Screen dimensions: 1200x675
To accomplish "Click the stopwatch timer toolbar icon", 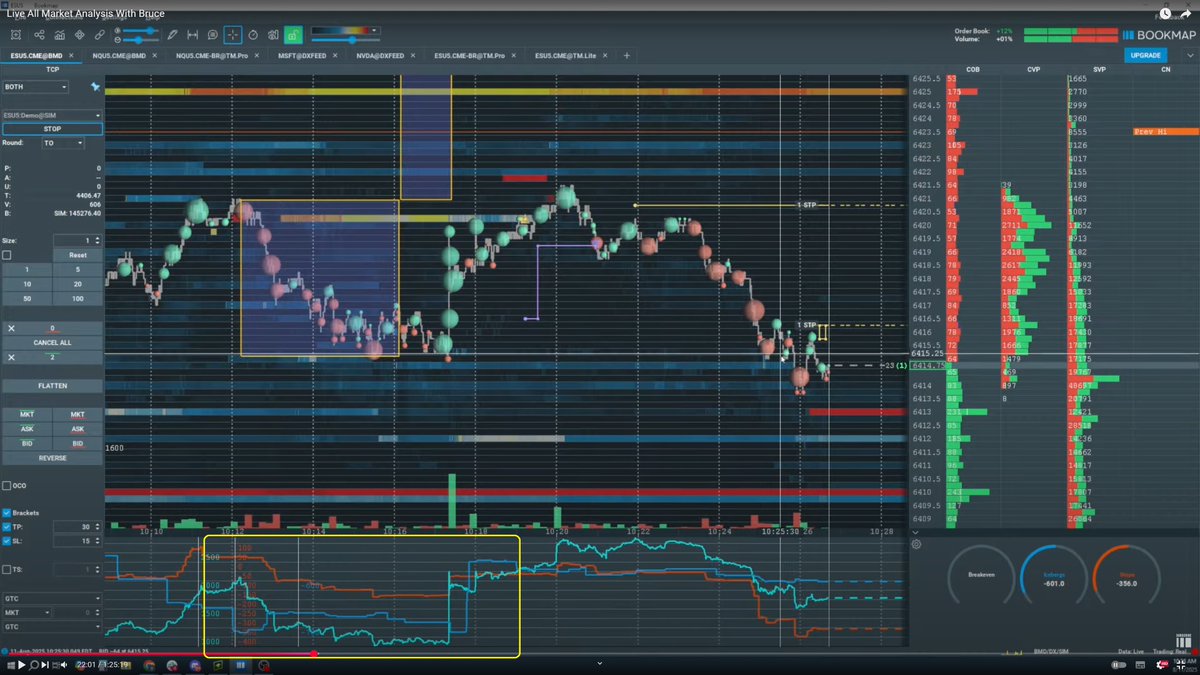I will (253, 35).
